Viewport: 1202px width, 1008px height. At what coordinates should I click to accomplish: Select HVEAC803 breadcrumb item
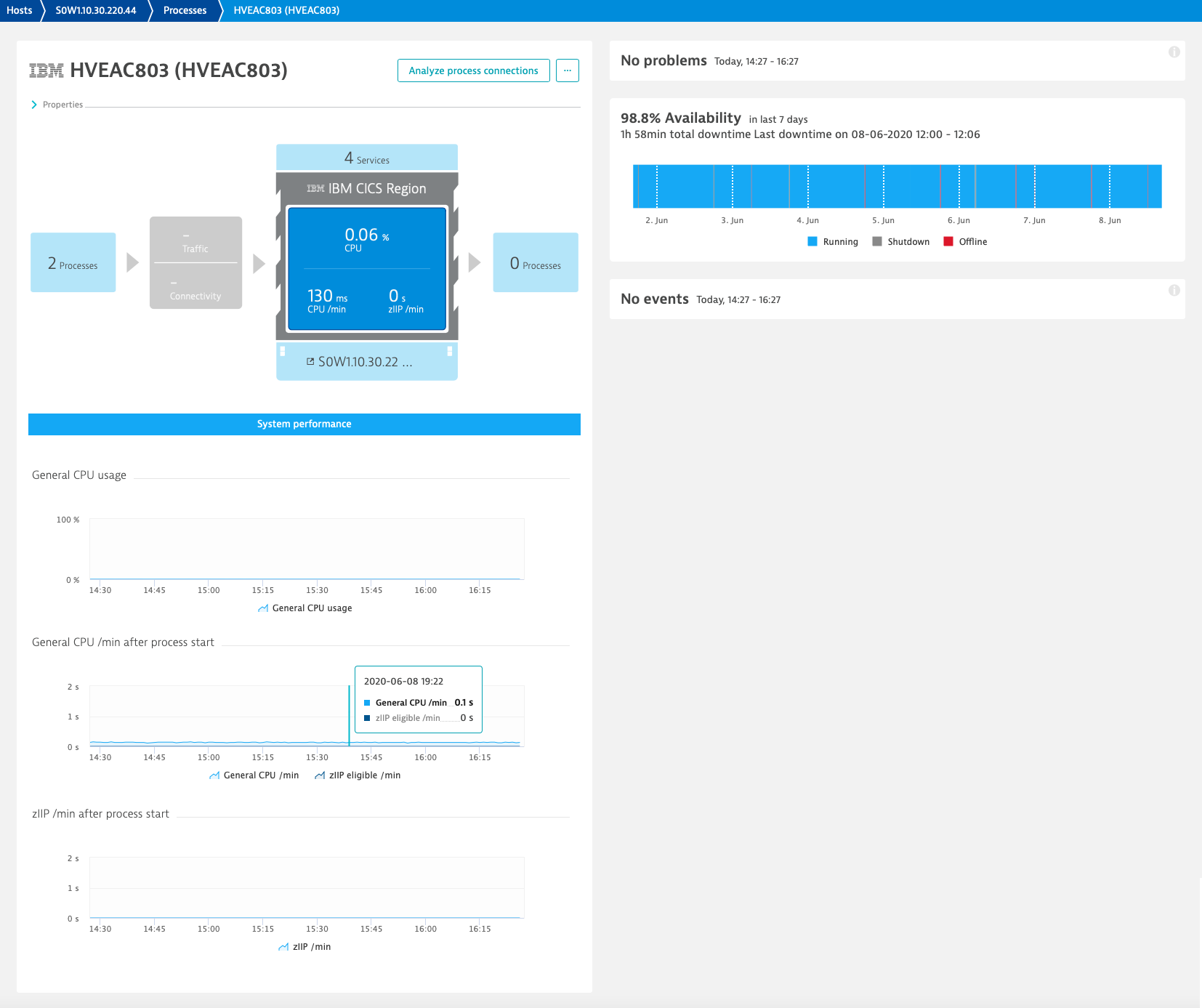coord(286,10)
